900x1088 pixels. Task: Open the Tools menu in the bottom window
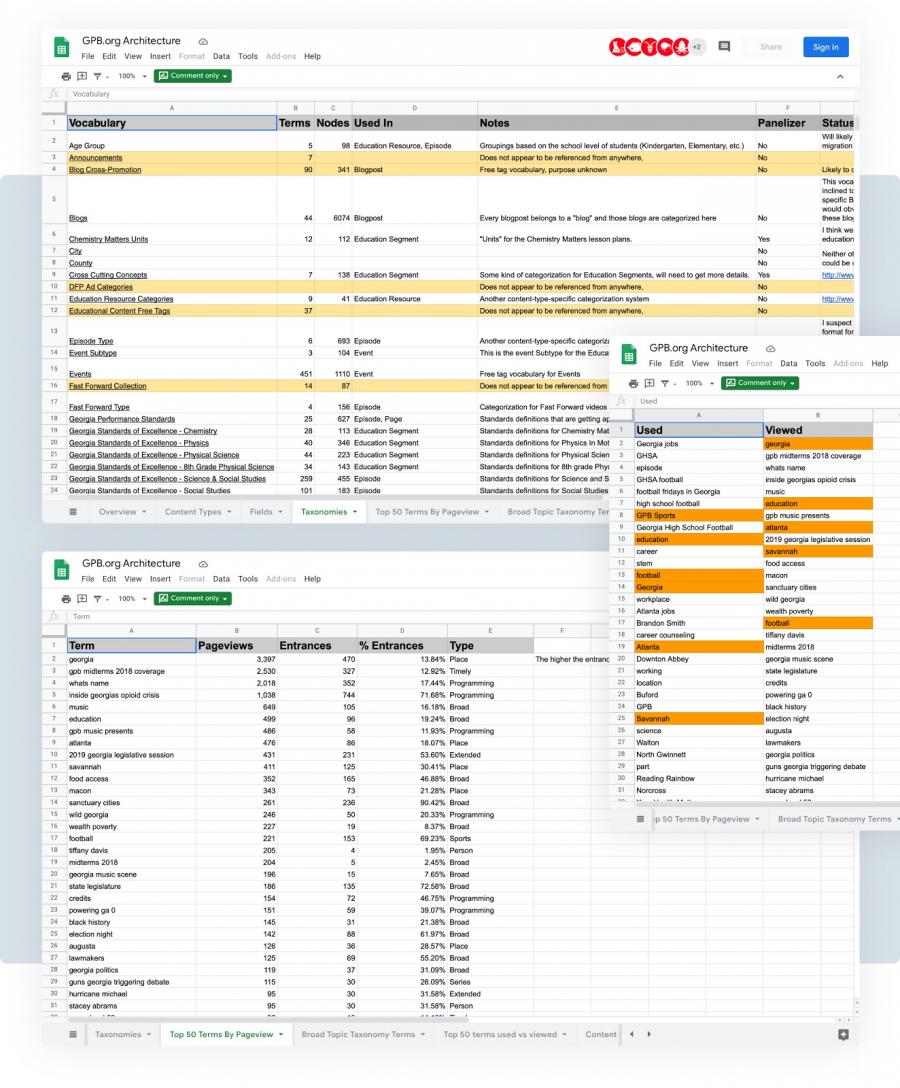tap(248, 579)
